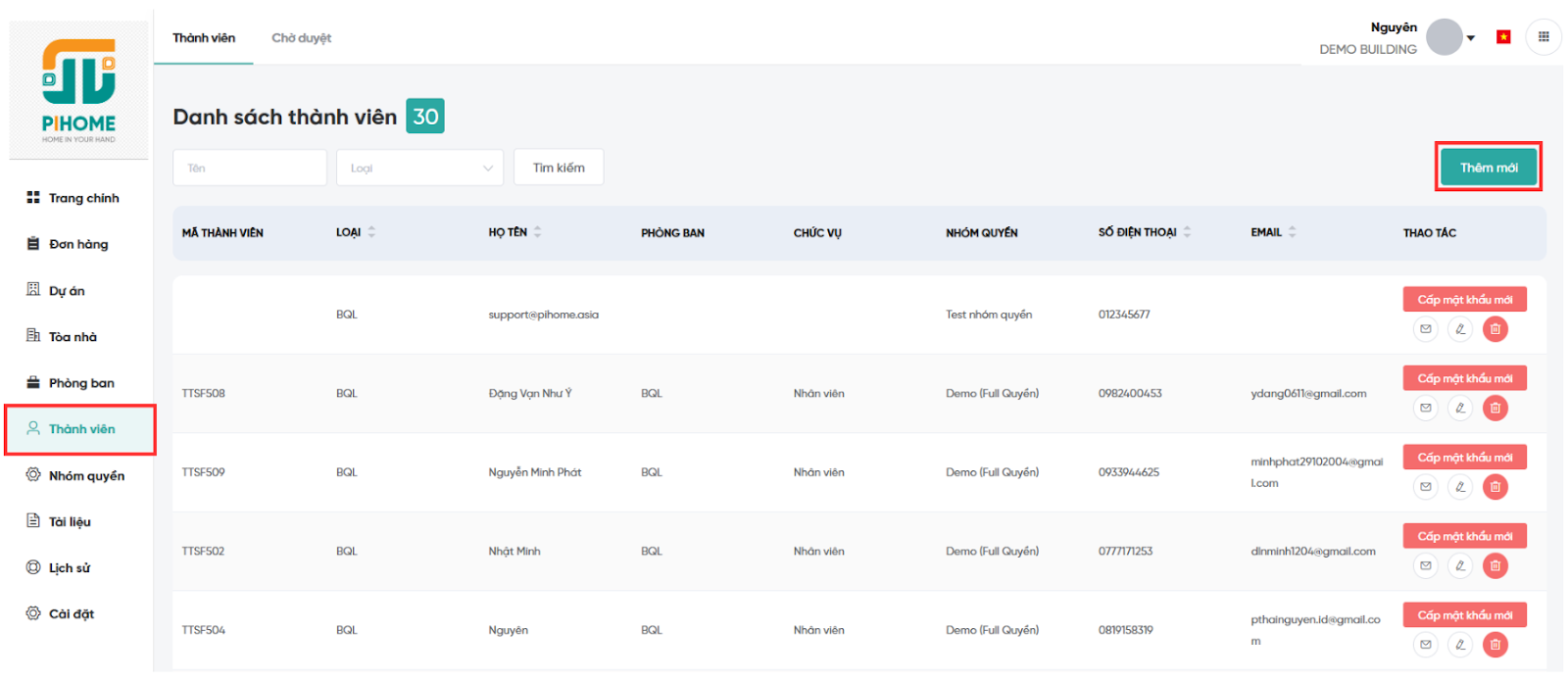Click the red delete icon for TTSF508
The height and width of the screenshot is (681, 1568).
[1494, 408]
